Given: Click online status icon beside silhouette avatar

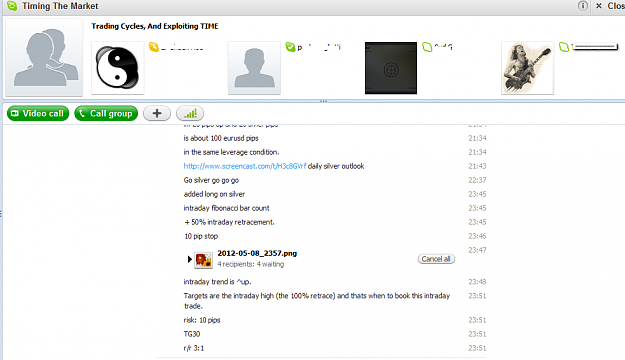Looking at the screenshot, I should (x=291, y=47).
